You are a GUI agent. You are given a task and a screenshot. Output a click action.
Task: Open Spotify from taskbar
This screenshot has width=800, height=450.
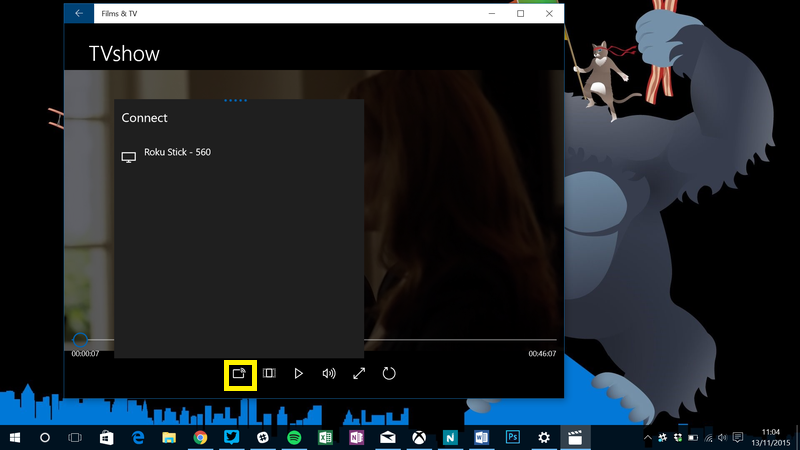(294, 438)
